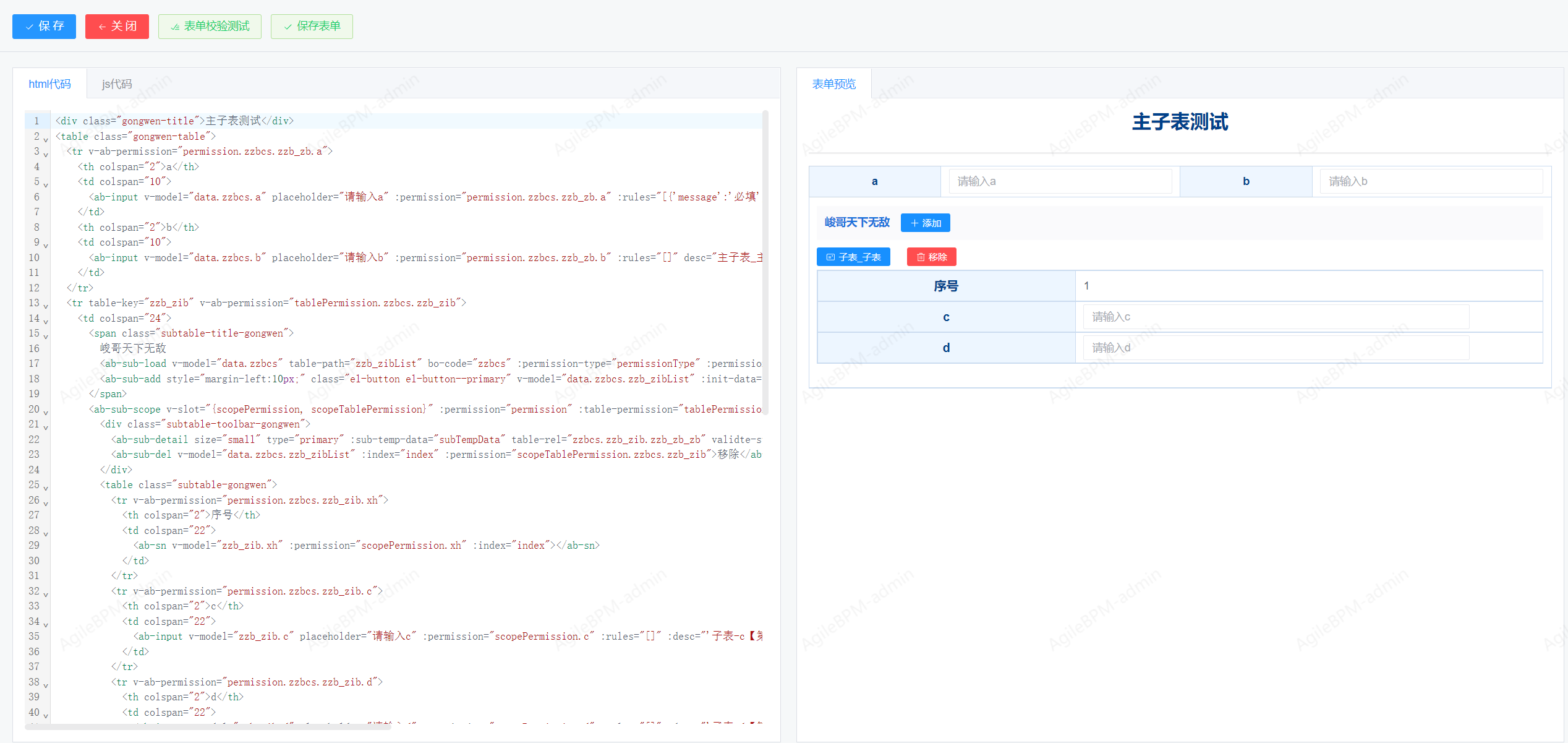Collapse code fold arrow at line 26
Image resolution: width=1568 pixels, height=743 pixels.
46,503
